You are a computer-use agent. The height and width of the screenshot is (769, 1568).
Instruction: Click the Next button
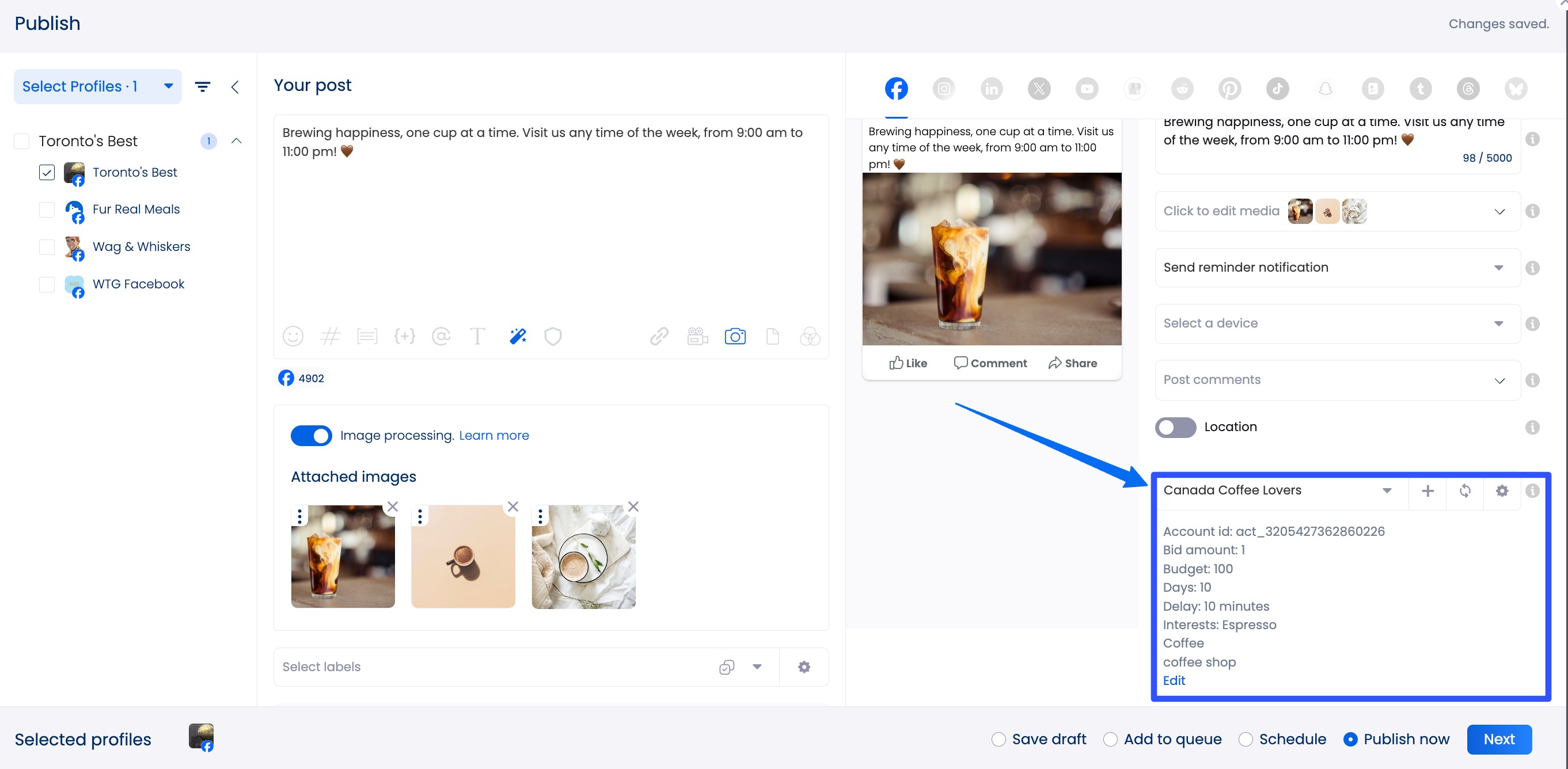[1499, 739]
